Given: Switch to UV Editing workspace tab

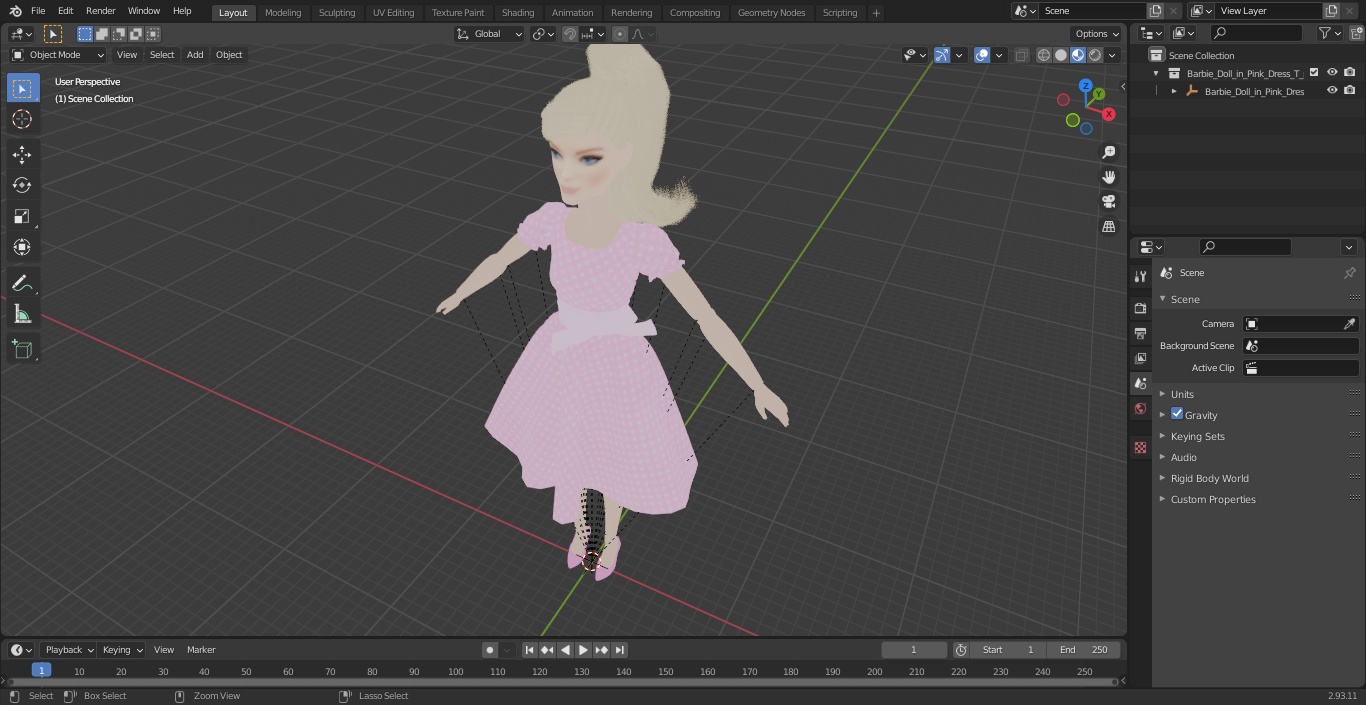Looking at the screenshot, I should click(x=393, y=13).
